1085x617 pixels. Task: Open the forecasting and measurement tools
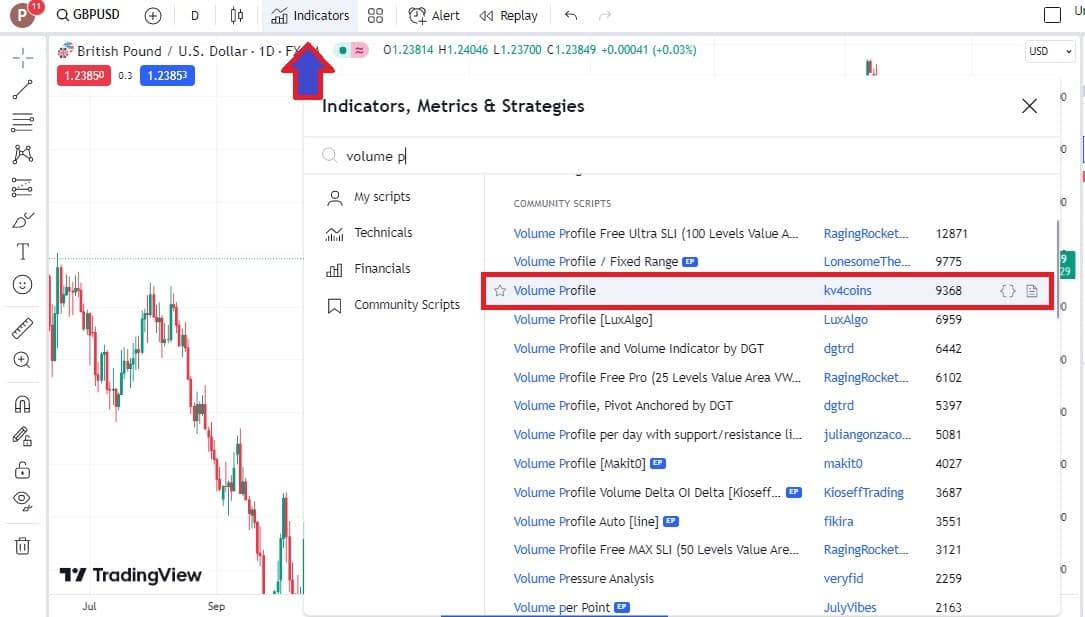tap(22, 187)
